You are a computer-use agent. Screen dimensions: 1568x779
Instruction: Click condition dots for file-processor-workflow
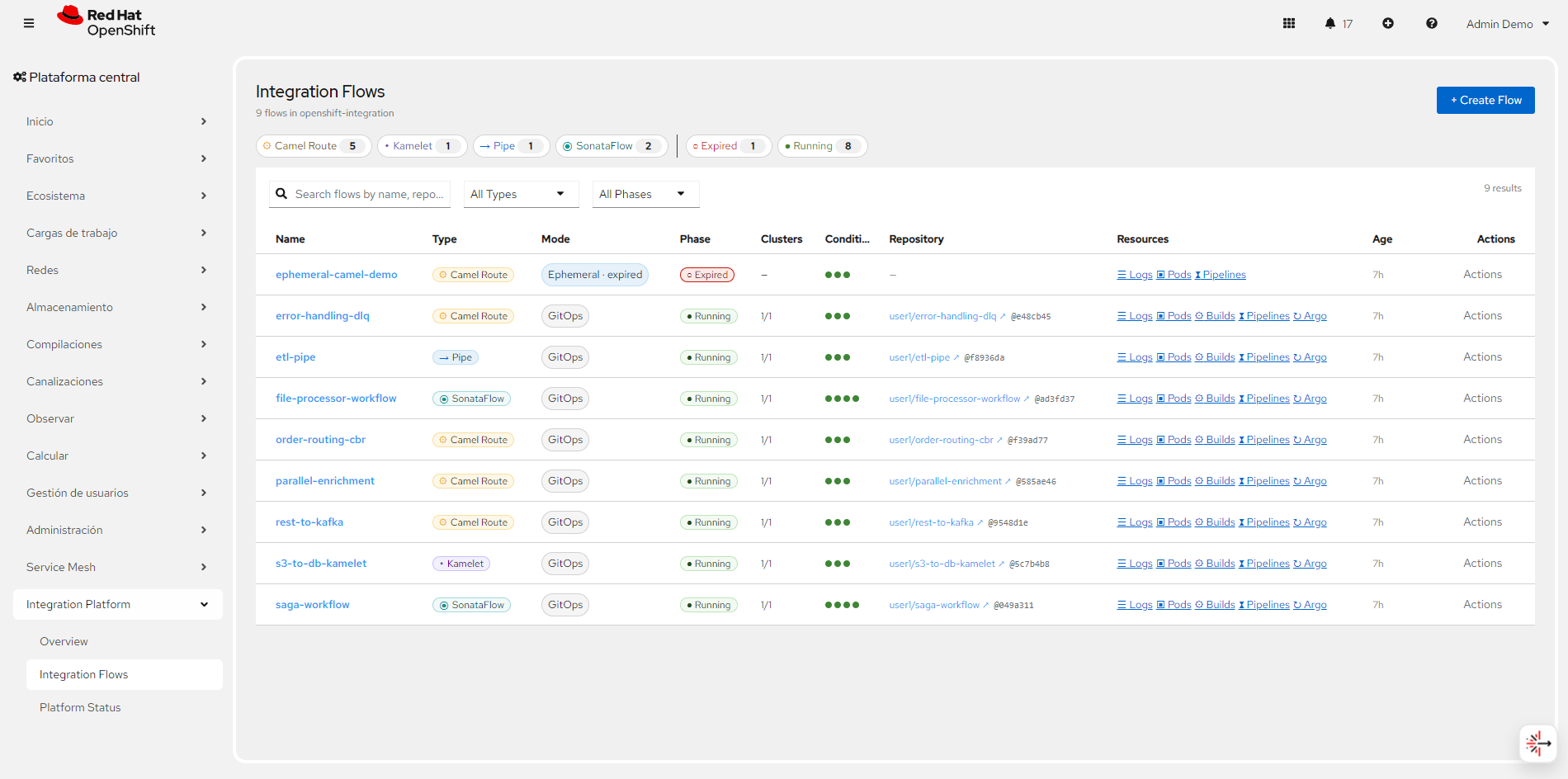click(x=842, y=399)
